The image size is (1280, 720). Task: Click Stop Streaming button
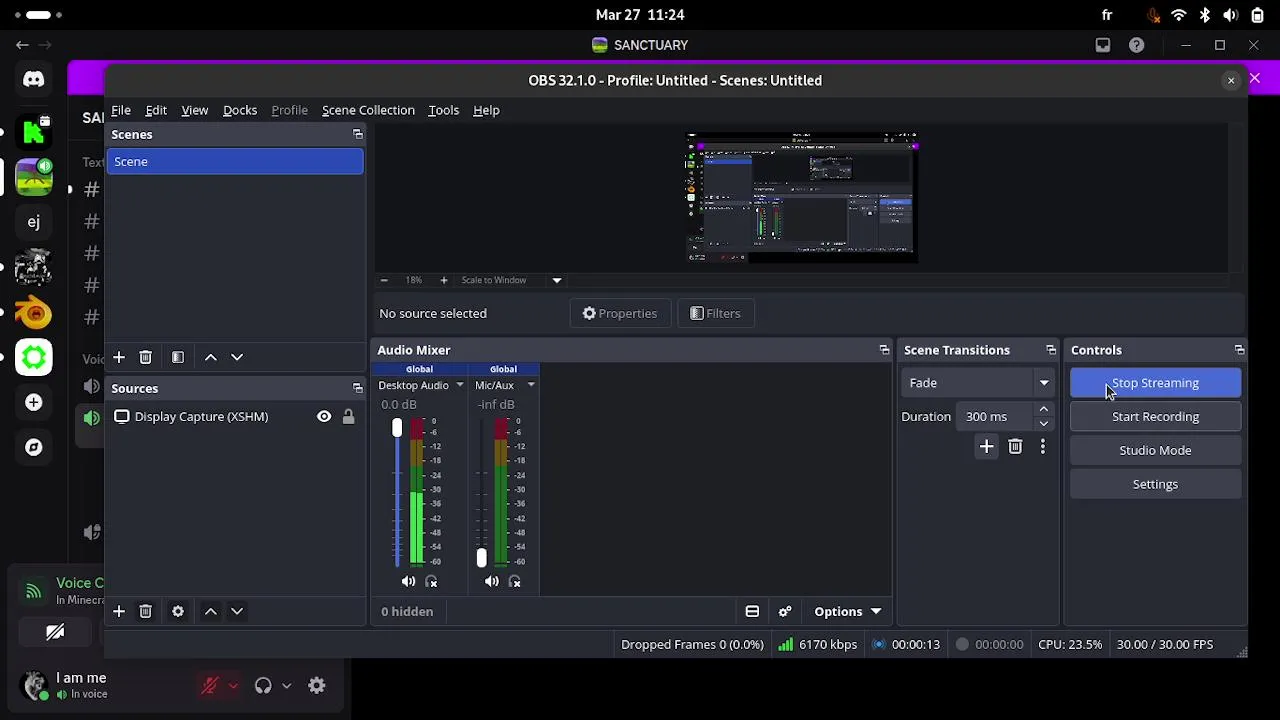1155,383
